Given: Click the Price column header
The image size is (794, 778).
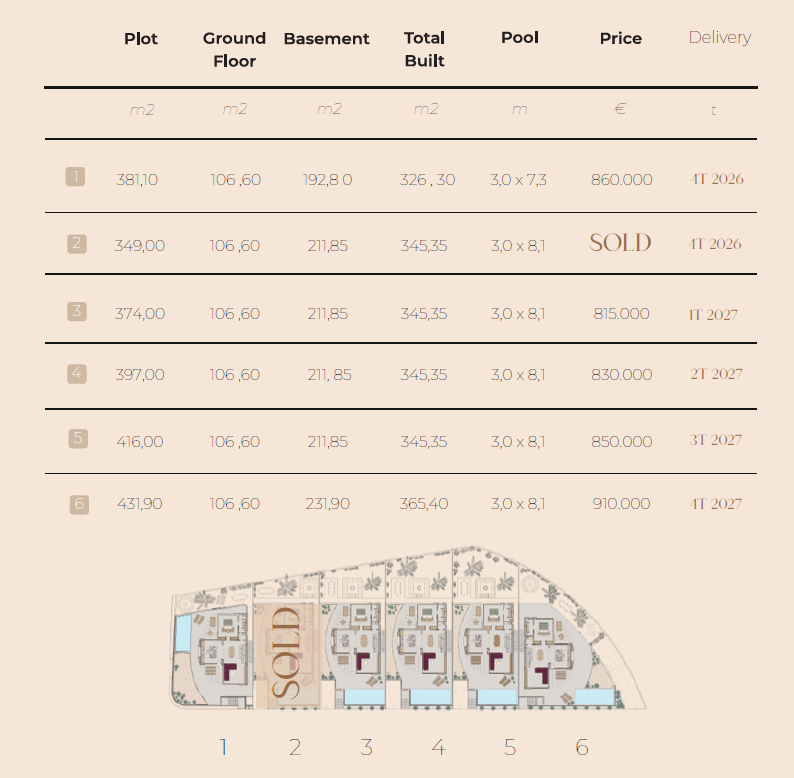Looking at the screenshot, I should pos(621,38).
